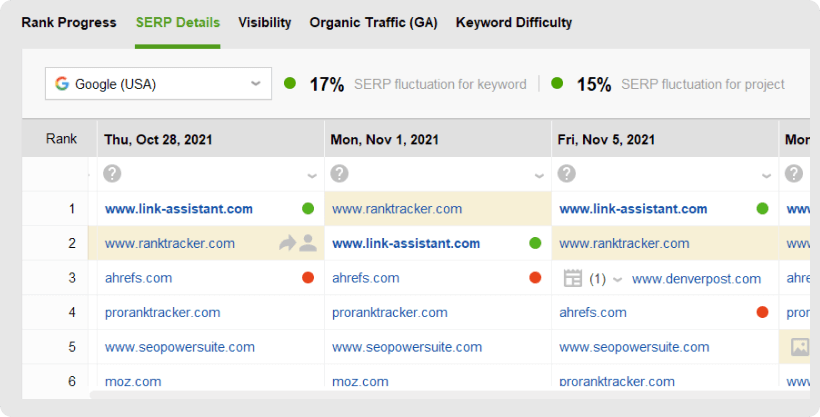Click green dot beside 17% SERP fluctuation
The width and height of the screenshot is (820, 417).
click(x=290, y=83)
